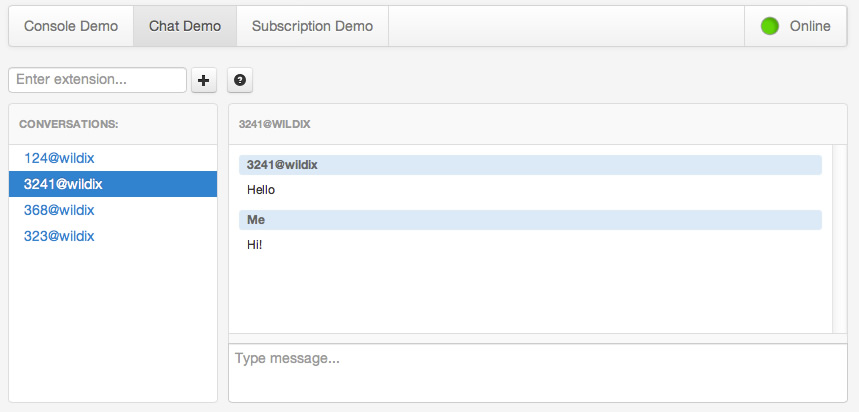Click the plus icon to add extension
Viewport: 859px width, 412px height.
click(x=204, y=80)
